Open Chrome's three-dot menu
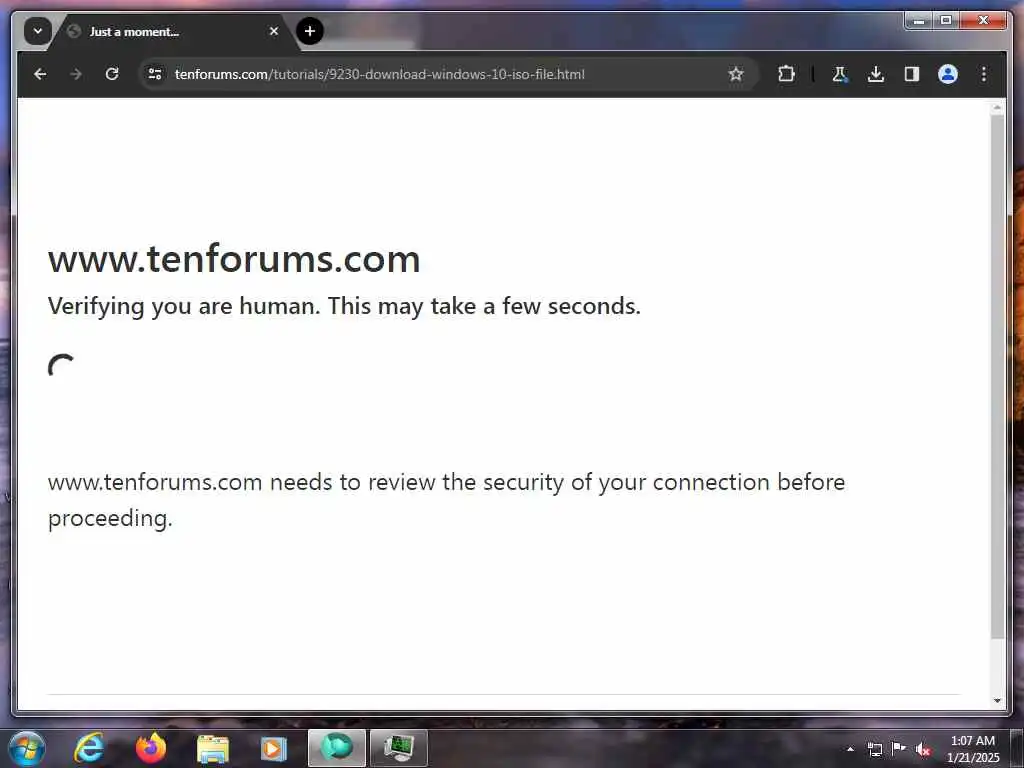 pyautogui.click(x=984, y=74)
